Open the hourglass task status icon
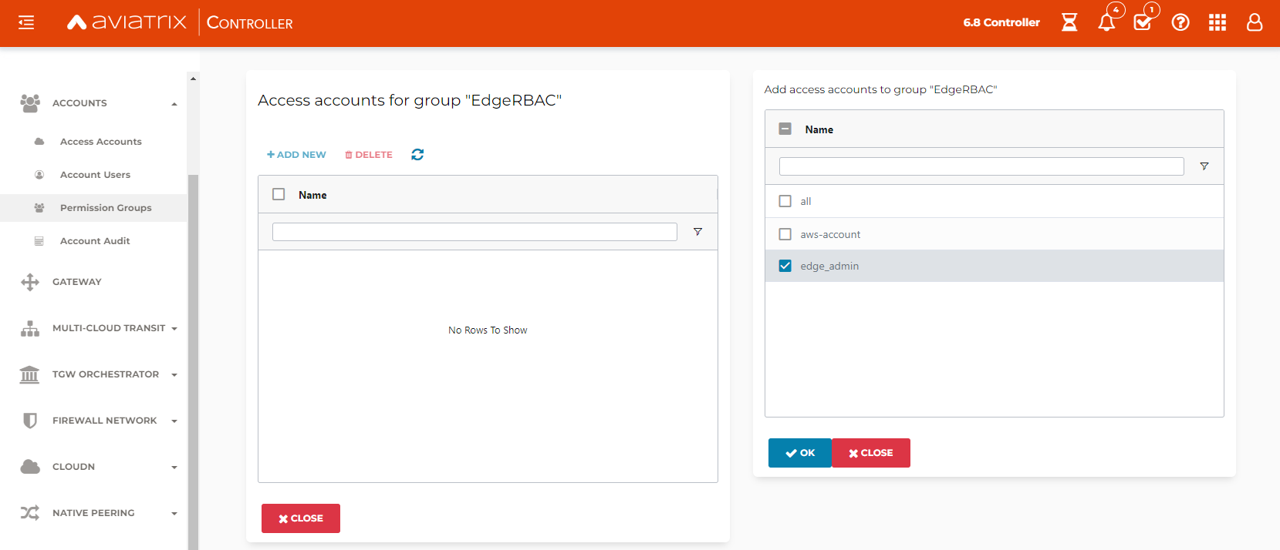This screenshot has height=550, width=1280. pyautogui.click(x=1069, y=22)
